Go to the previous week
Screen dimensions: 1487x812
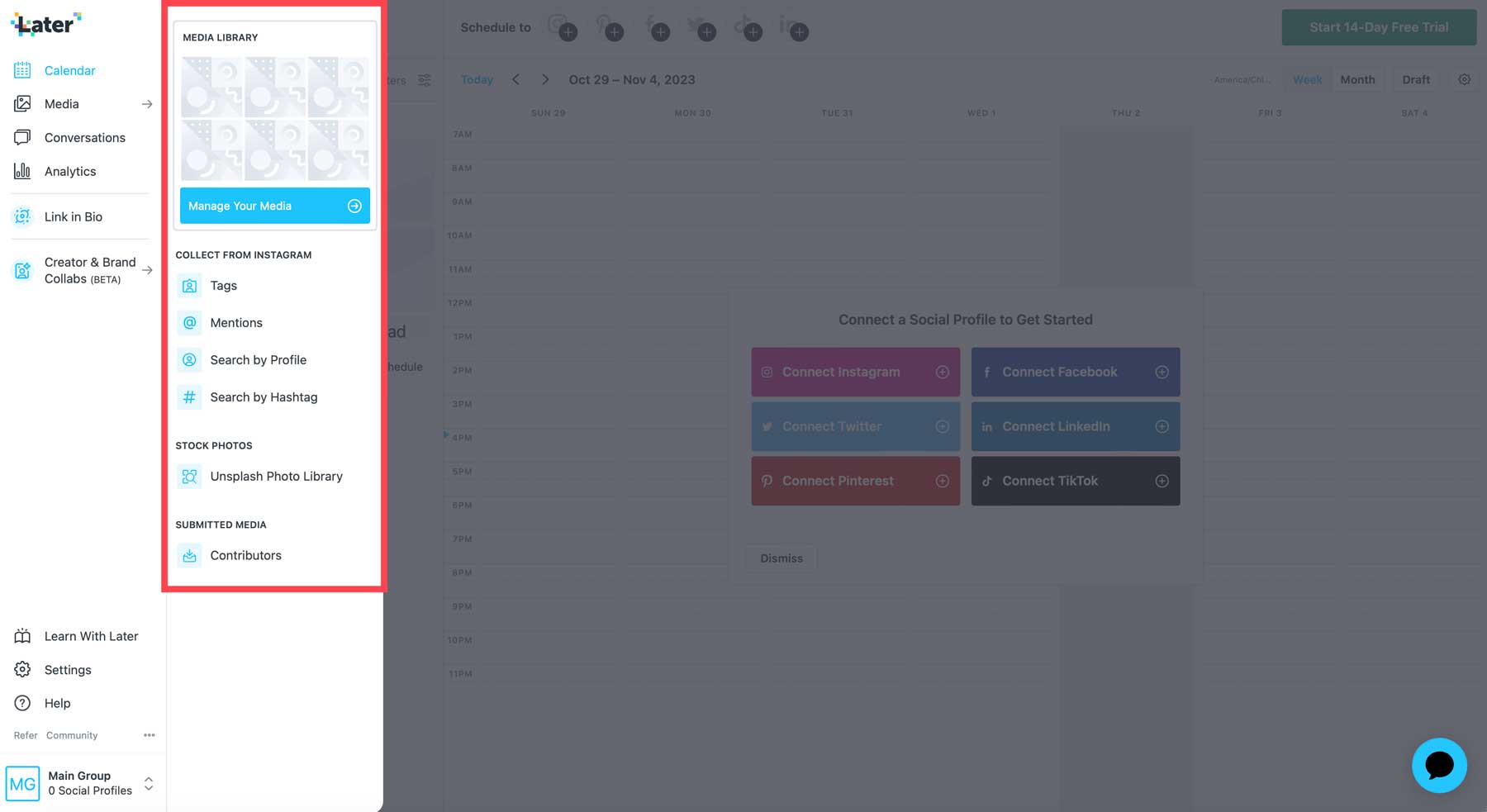point(515,80)
